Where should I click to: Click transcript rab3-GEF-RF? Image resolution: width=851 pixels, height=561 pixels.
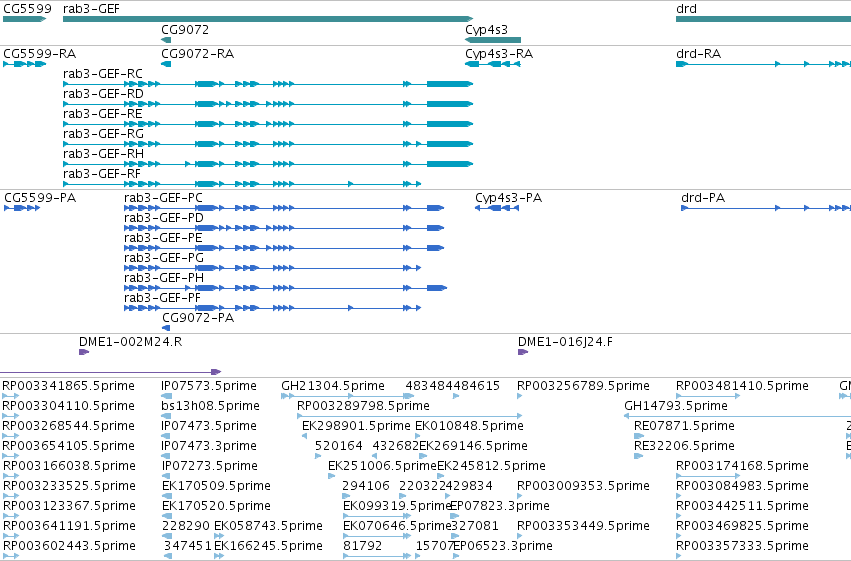pos(102,174)
